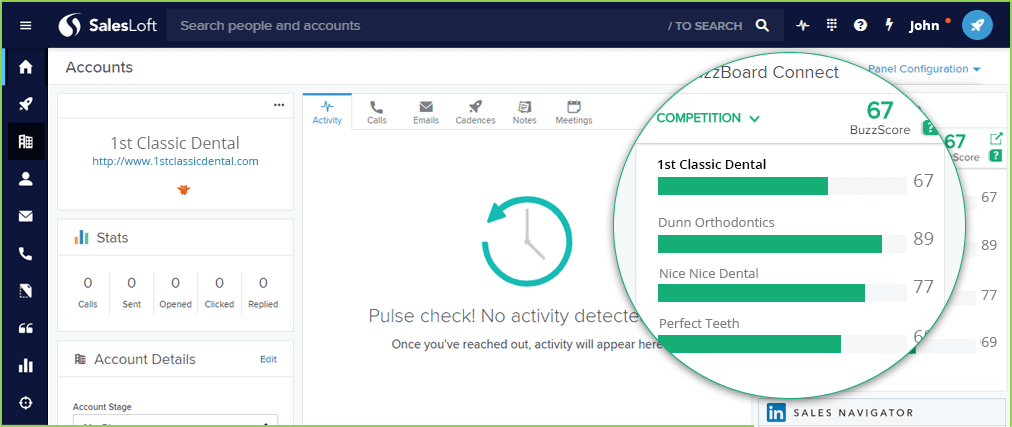
Task: Open the dialer keypad icon
Action: 832,25
